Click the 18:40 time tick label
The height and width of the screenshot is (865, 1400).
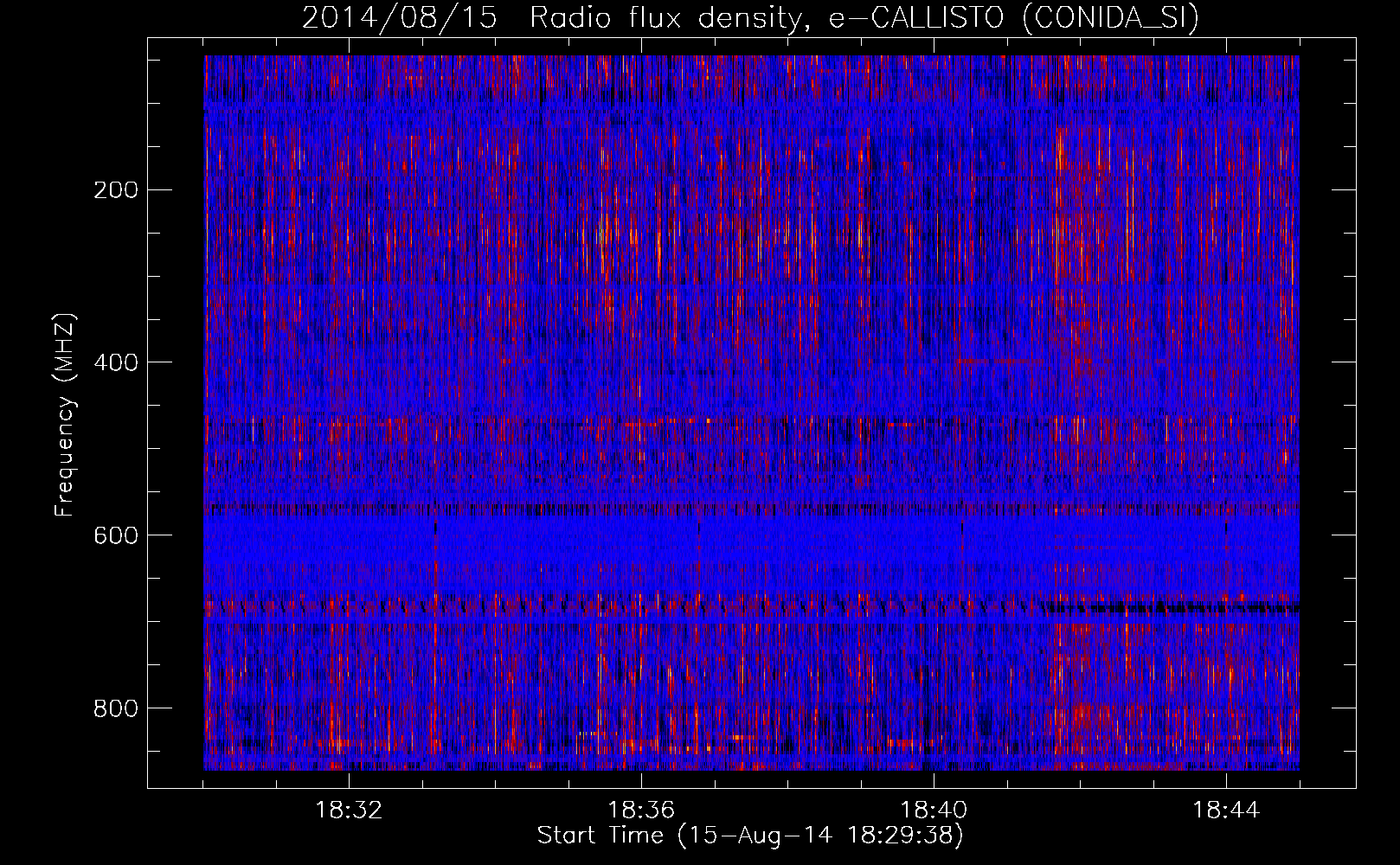click(x=934, y=811)
